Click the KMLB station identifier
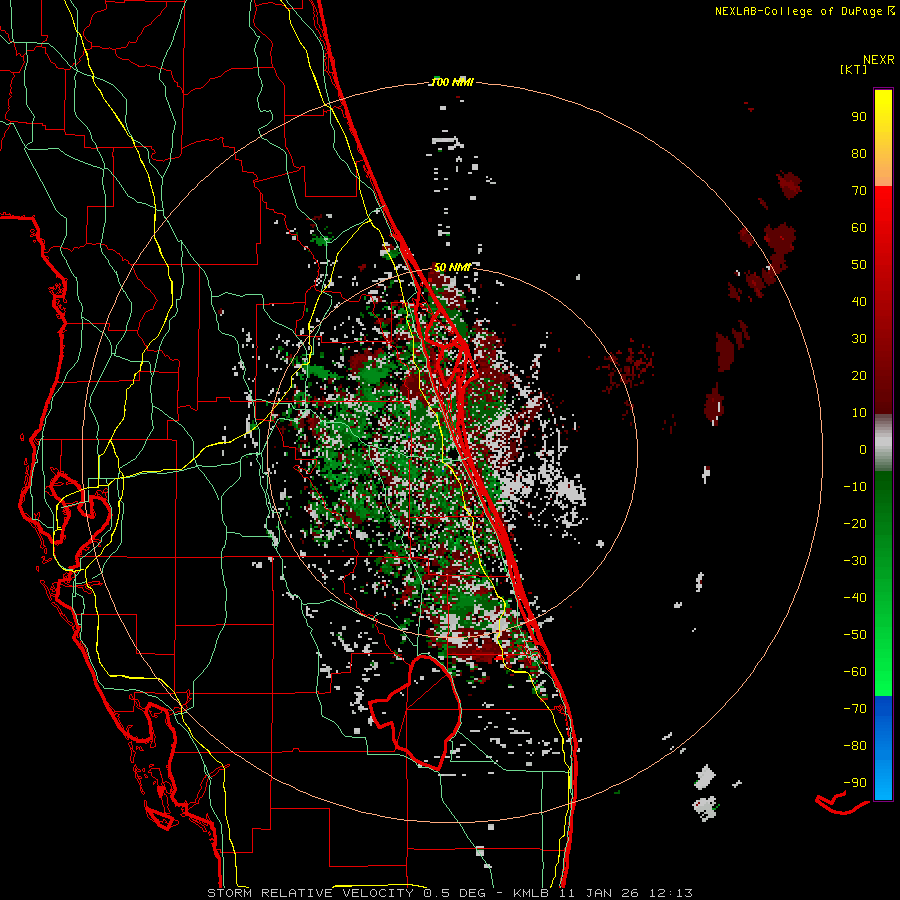Viewport: 900px width, 900px height. [x=531, y=893]
